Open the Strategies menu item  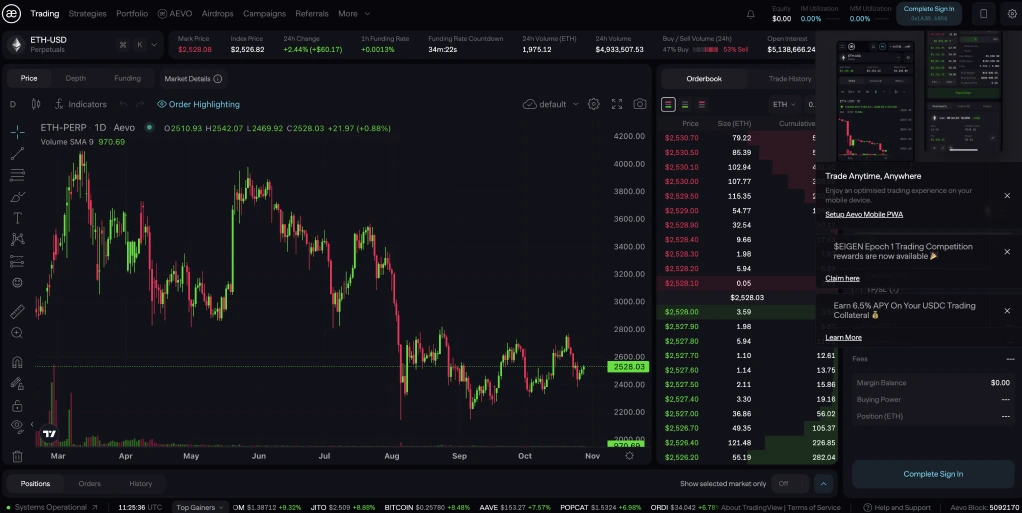(x=87, y=13)
